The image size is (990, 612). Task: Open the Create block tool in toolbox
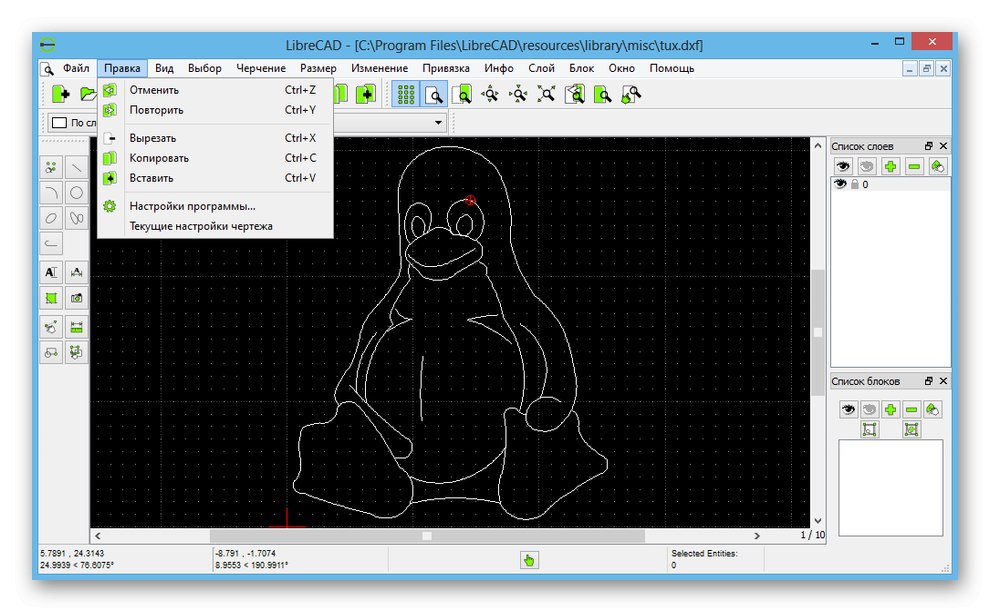point(51,352)
